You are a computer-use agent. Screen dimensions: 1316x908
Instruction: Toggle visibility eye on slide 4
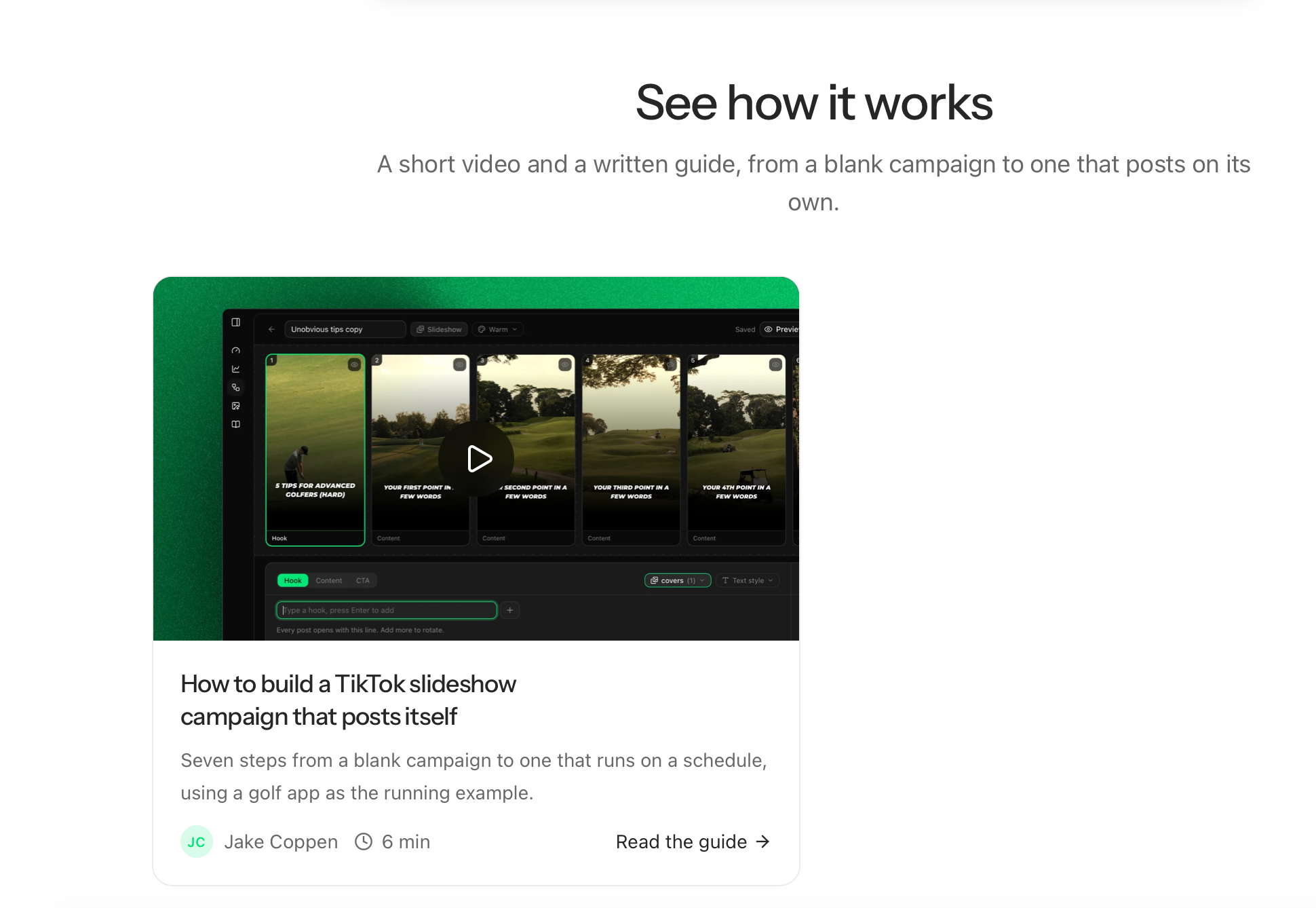click(670, 364)
